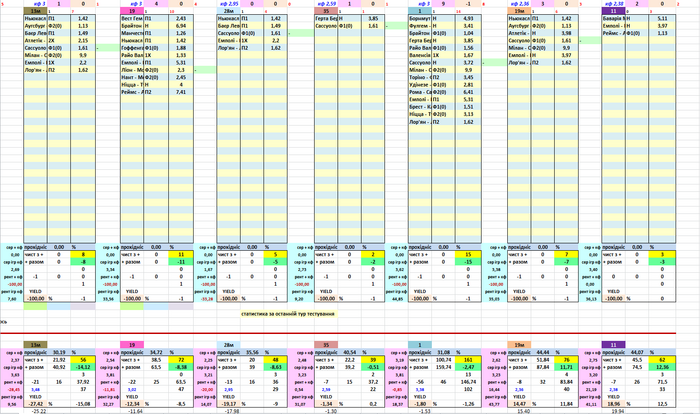Select the odds cell '5,11'
Image resolution: width=700 pixels, height=414 pixels.
[x=662, y=19]
